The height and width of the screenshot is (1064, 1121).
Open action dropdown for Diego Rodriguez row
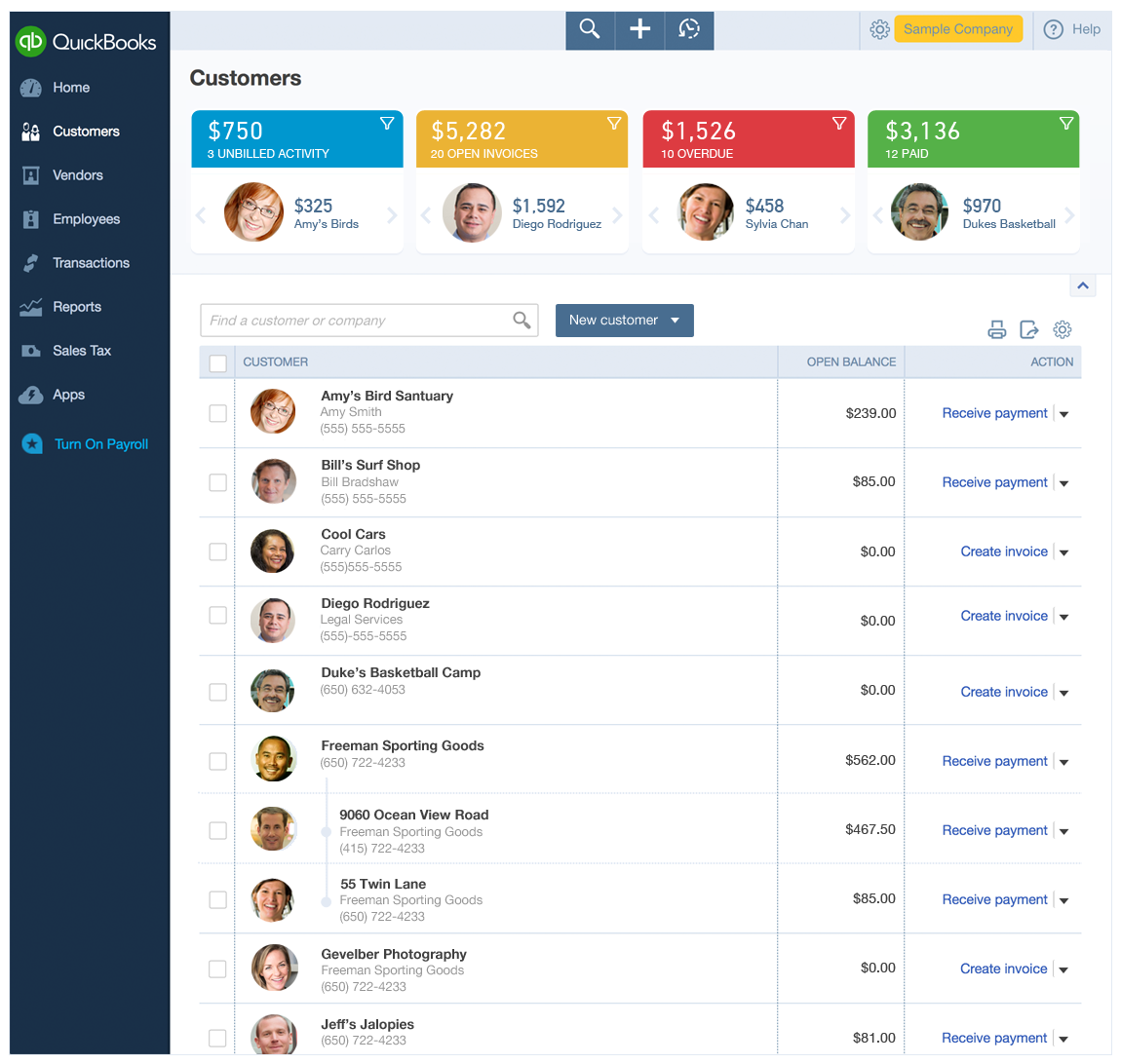pos(1063,617)
